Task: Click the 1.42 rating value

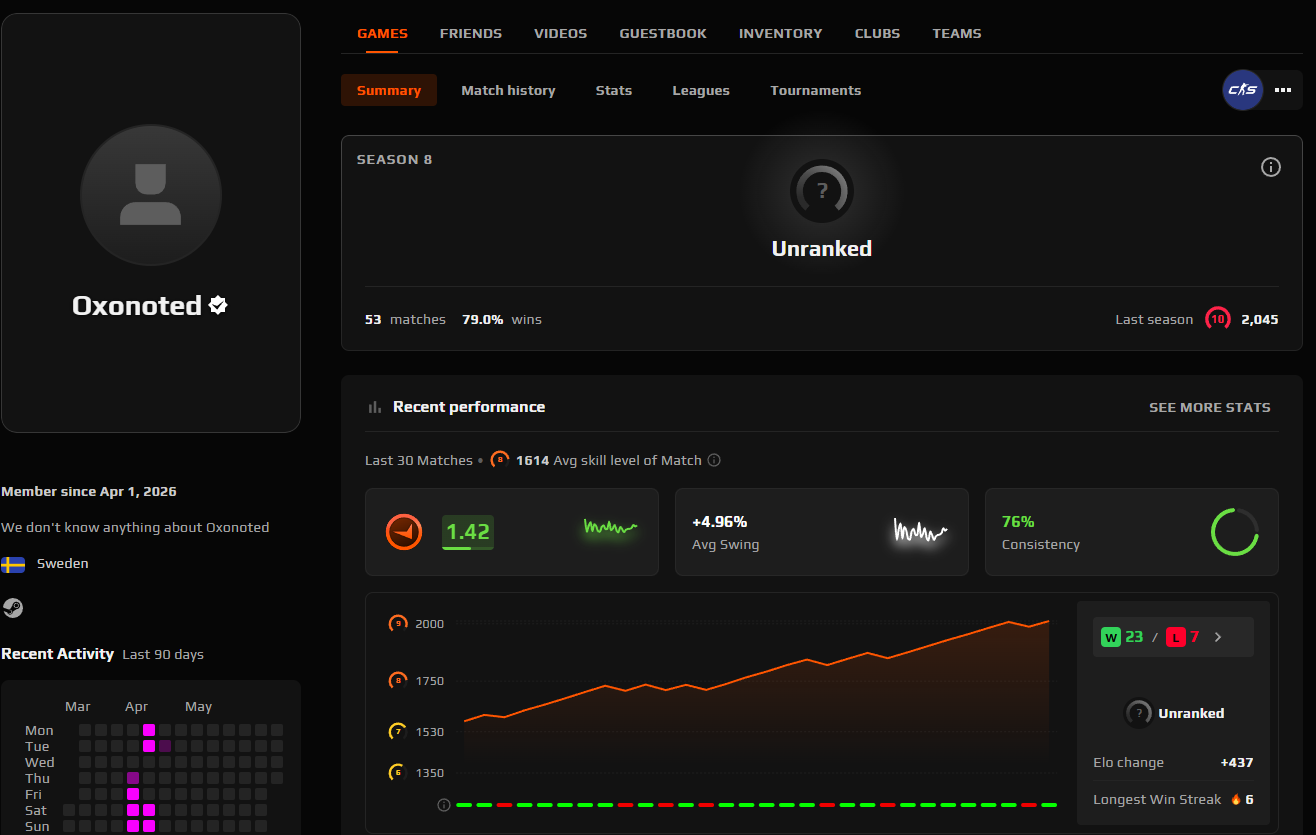Action: 468,532
